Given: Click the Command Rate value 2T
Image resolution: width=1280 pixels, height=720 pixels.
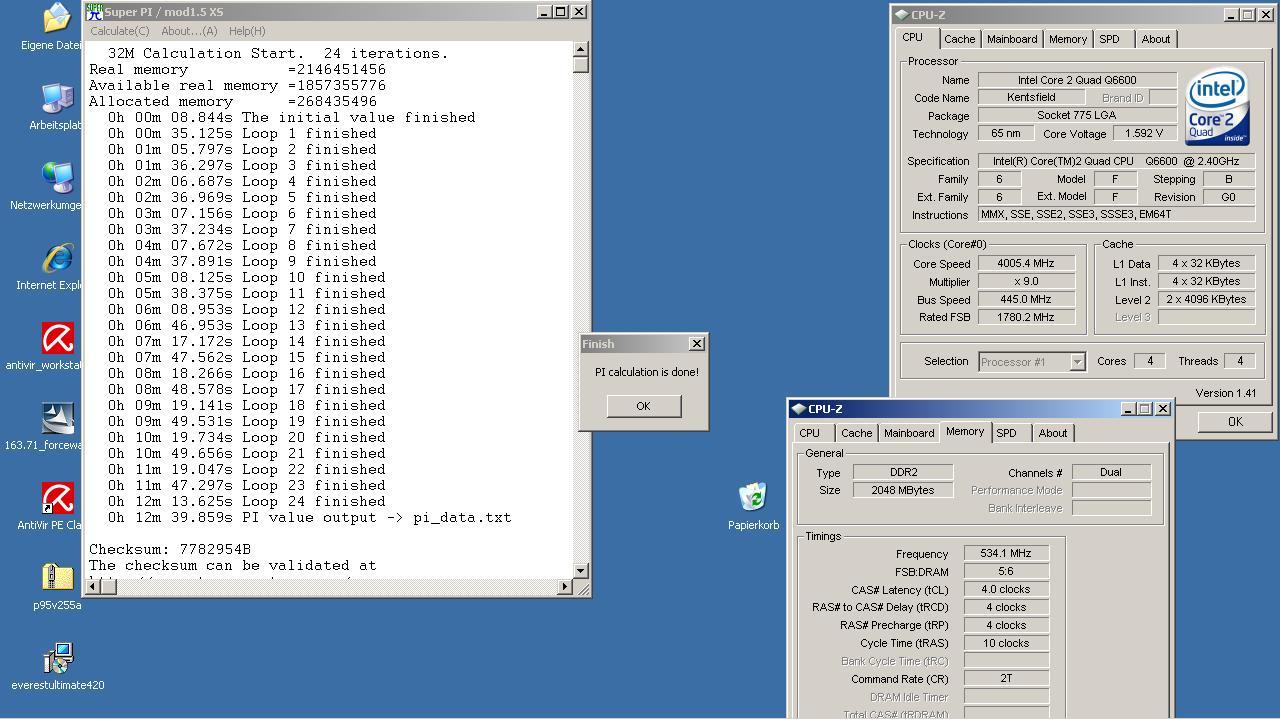Looking at the screenshot, I should pyautogui.click(x=1006, y=679).
